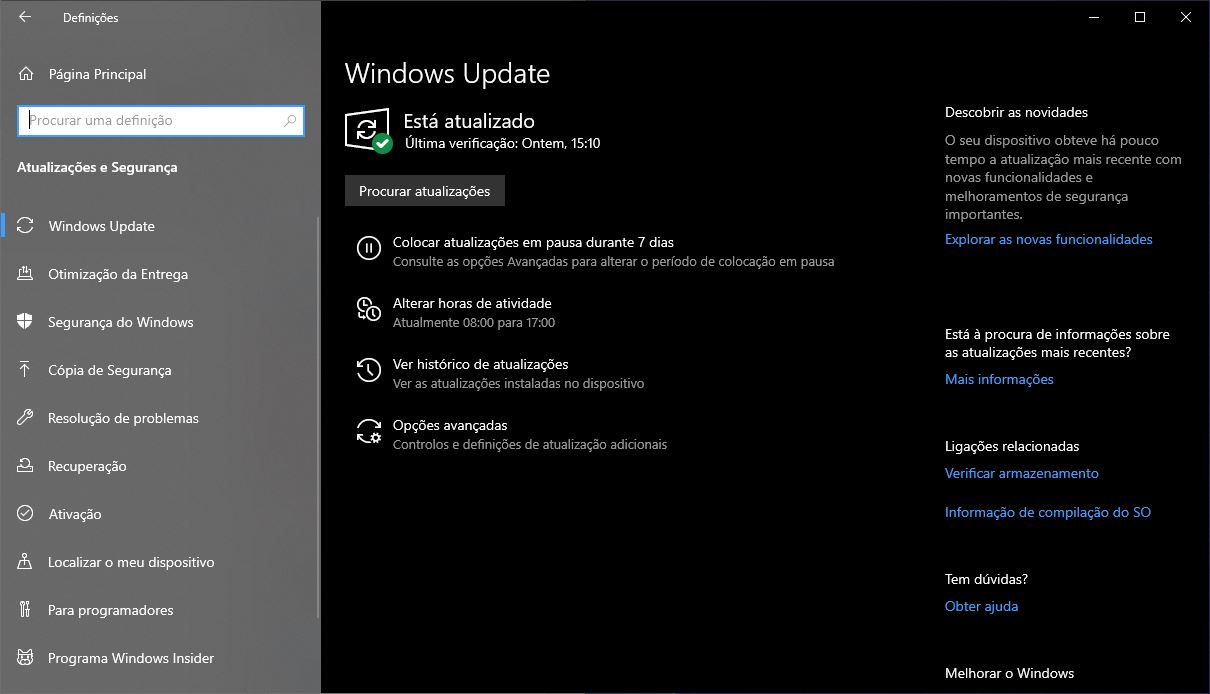The image size is (1210, 694).
Task: Minimize the Definições window
Action: point(1094,17)
